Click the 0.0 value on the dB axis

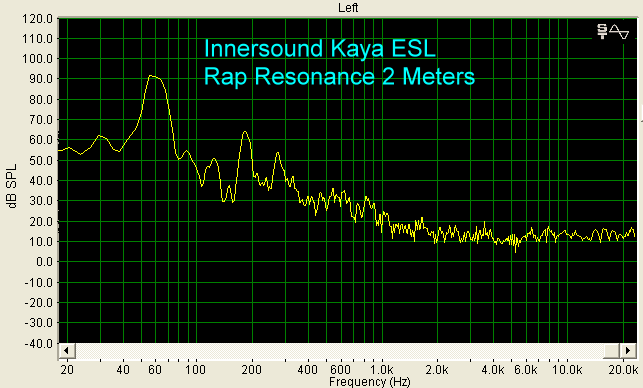[44, 262]
